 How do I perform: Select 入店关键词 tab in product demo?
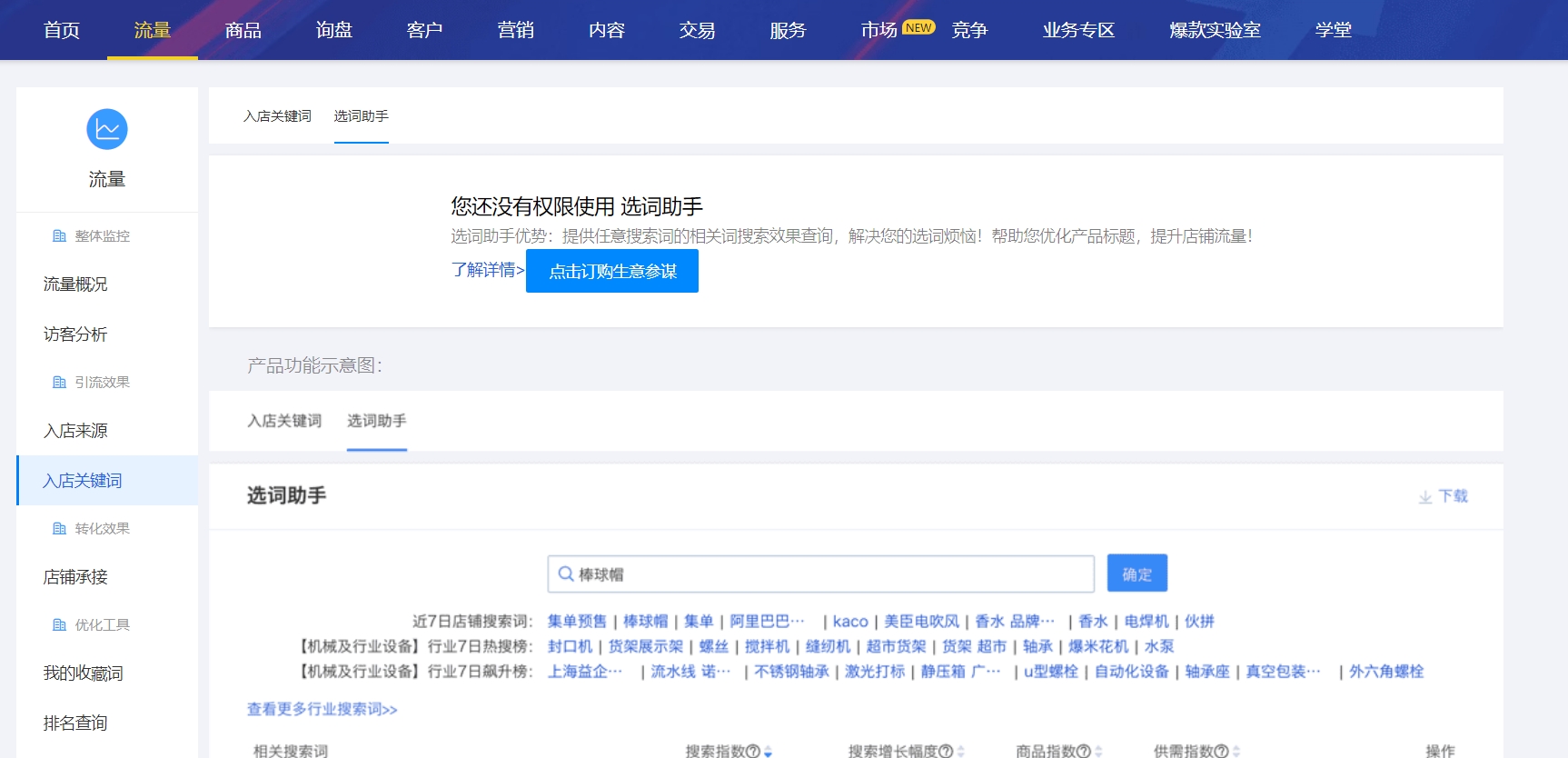(x=284, y=421)
